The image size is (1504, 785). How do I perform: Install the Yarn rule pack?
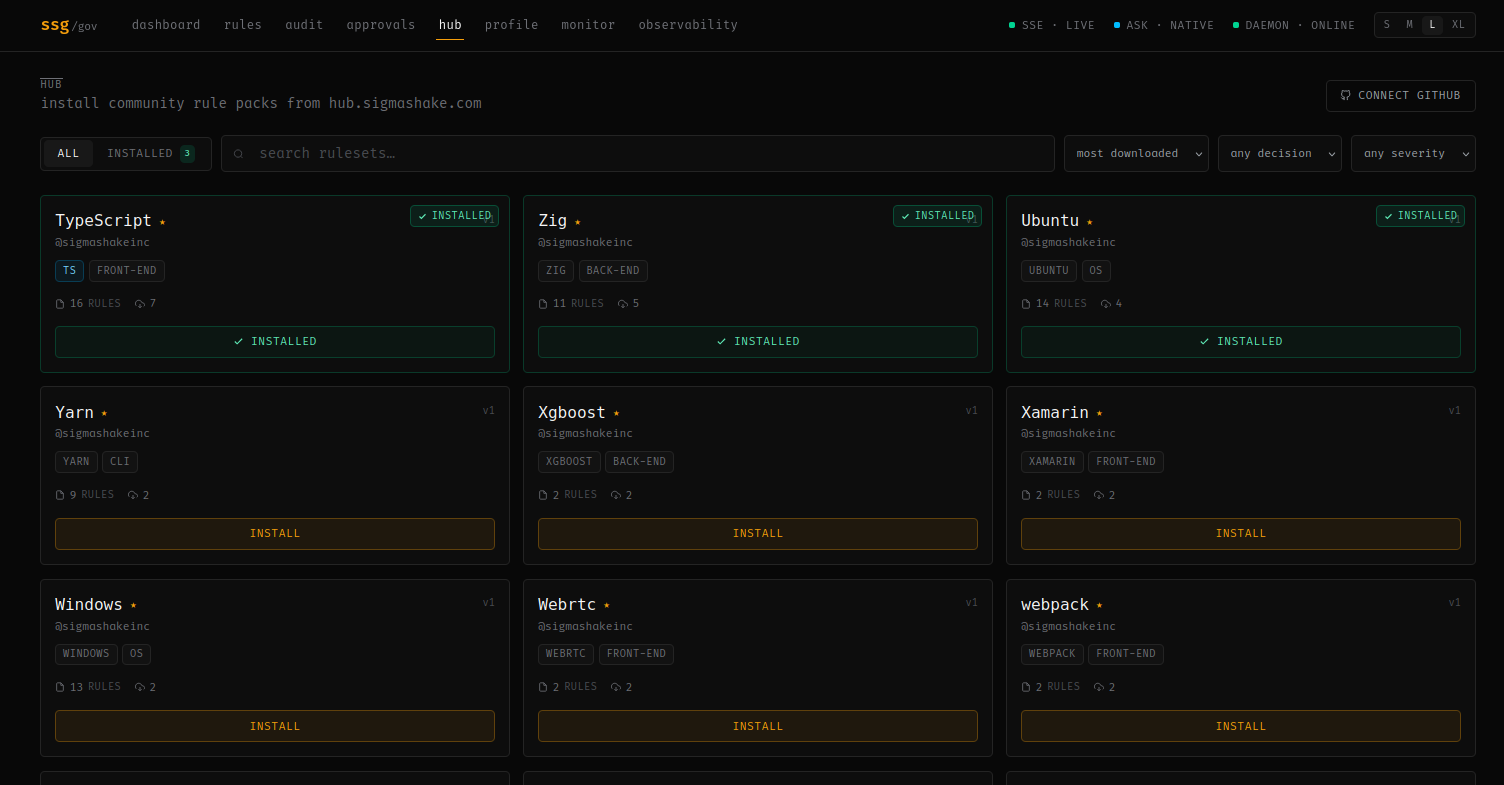pos(275,534)
